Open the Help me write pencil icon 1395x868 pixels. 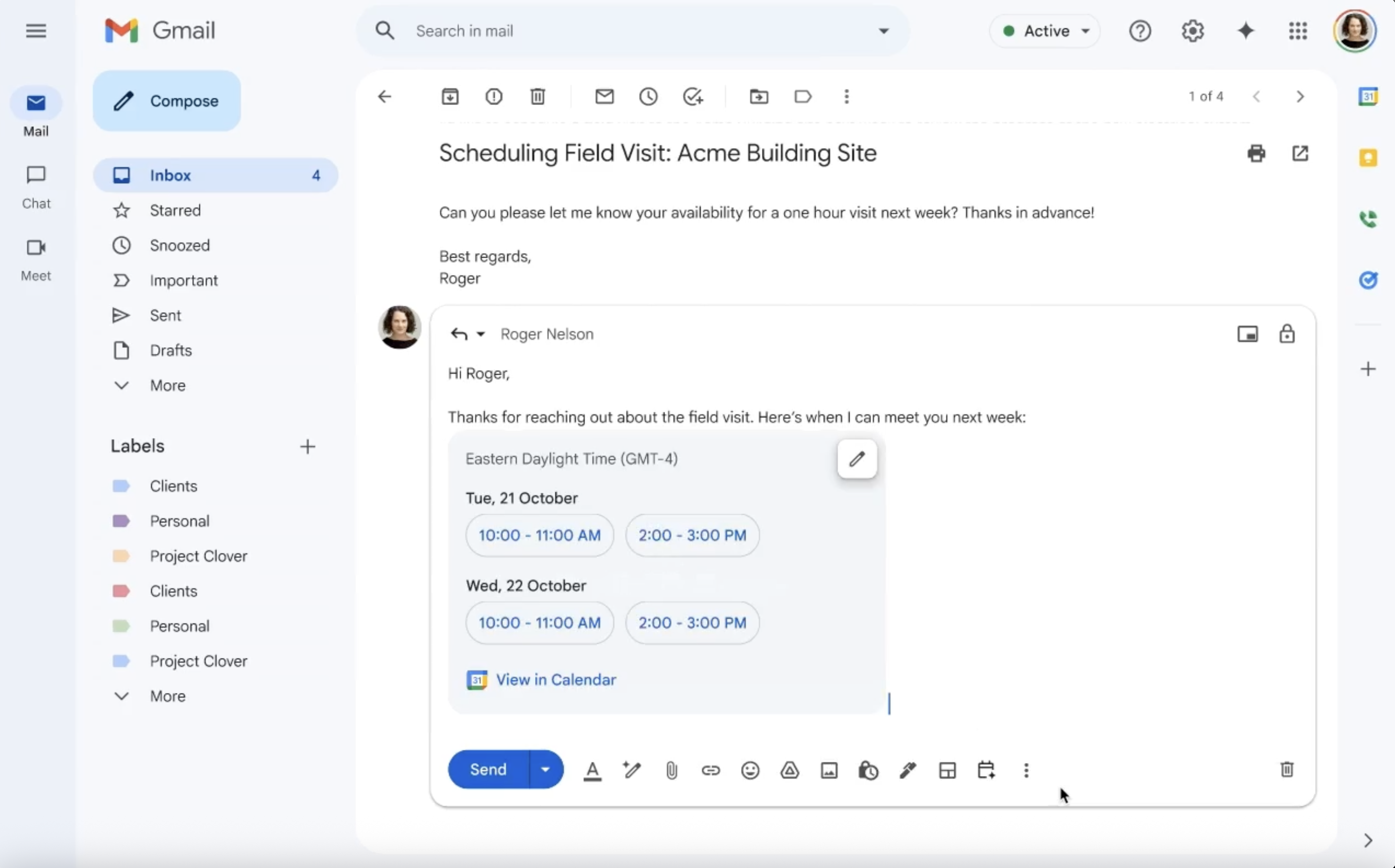tap(632, 770)
